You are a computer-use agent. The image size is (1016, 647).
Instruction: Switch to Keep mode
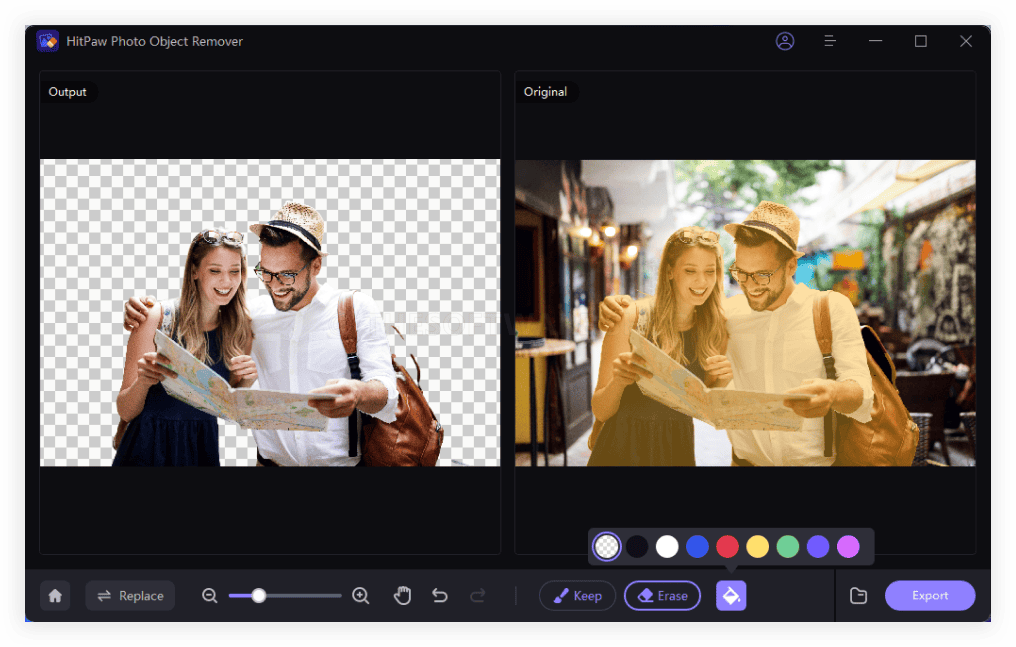577,595
